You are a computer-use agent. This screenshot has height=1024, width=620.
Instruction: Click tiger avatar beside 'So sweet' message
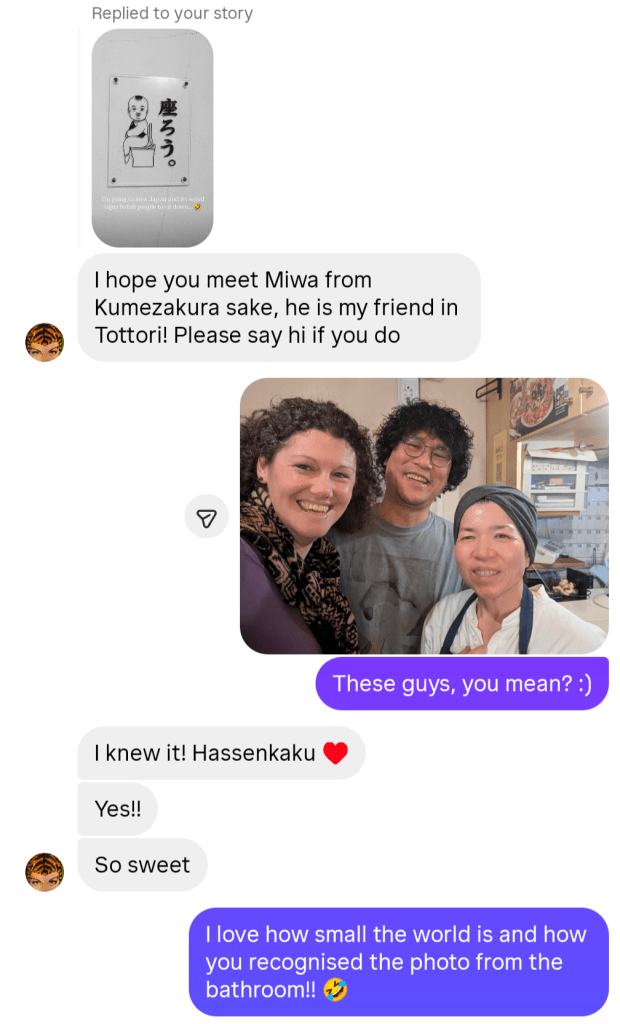[44, 872]
